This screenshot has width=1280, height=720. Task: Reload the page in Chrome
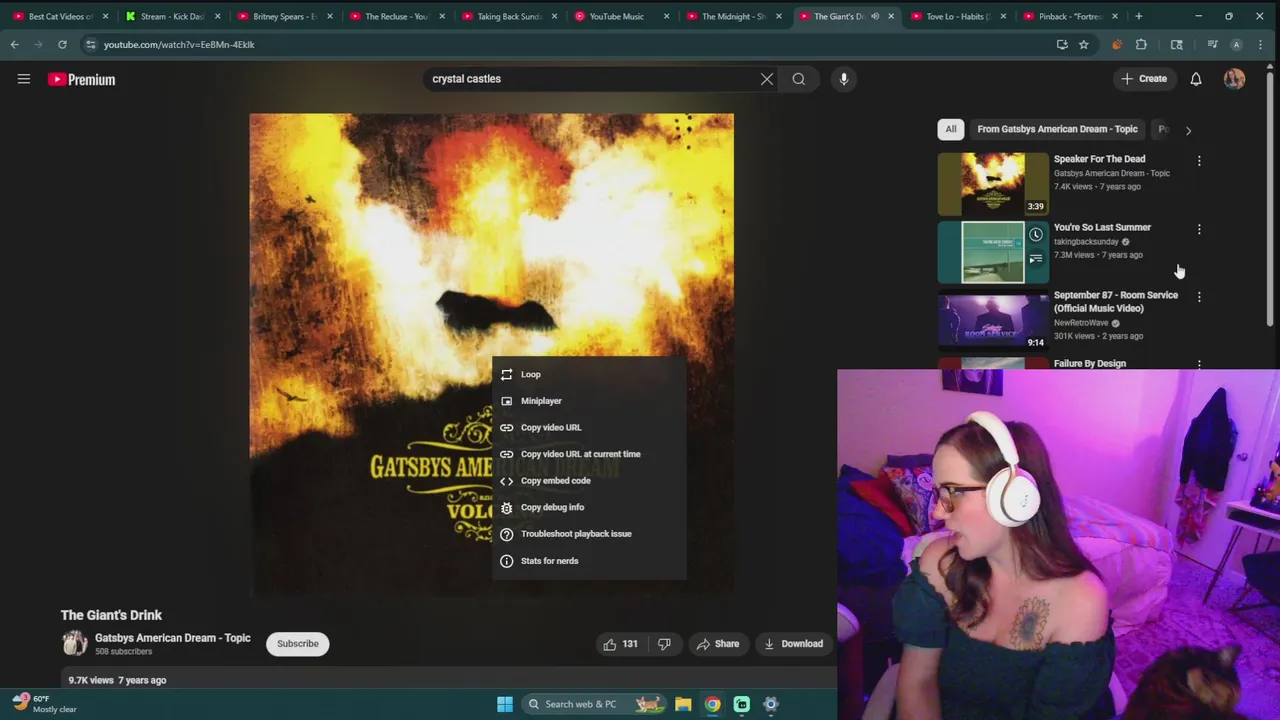[x=62, y=44]
